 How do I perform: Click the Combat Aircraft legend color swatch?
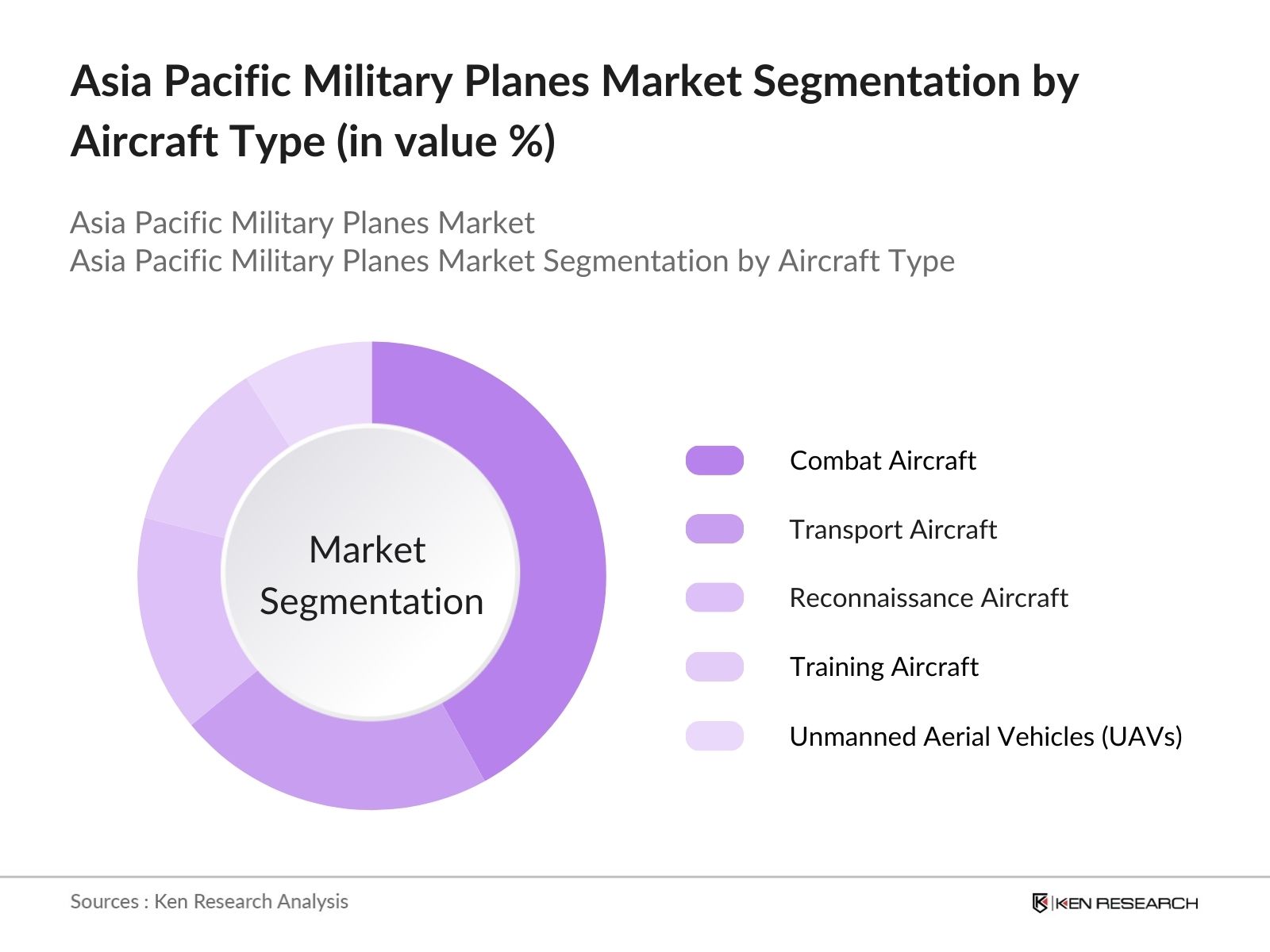tap(714, 460)
